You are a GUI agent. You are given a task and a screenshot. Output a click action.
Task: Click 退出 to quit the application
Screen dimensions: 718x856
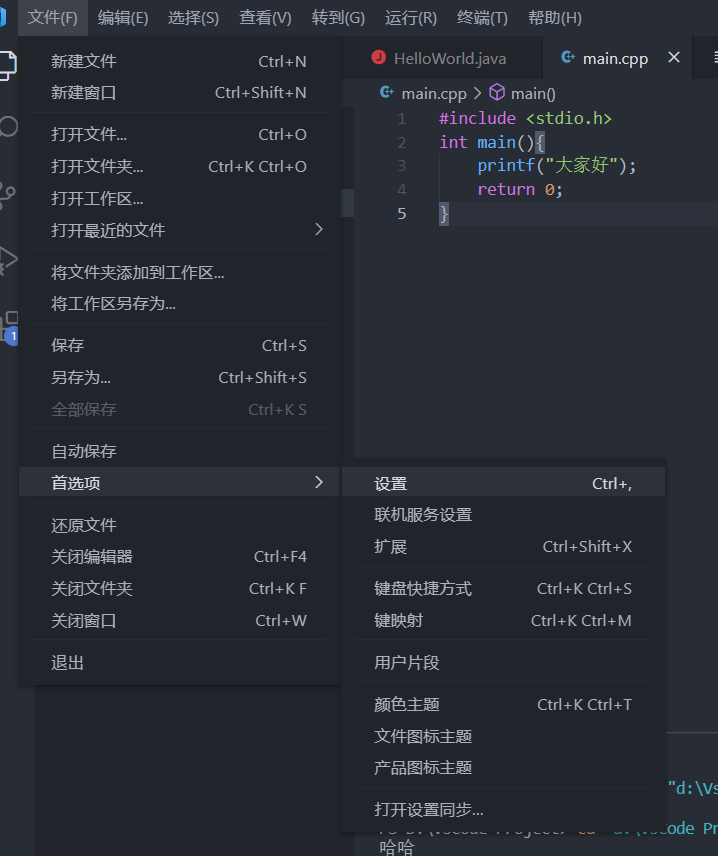(x=180, y=663)
